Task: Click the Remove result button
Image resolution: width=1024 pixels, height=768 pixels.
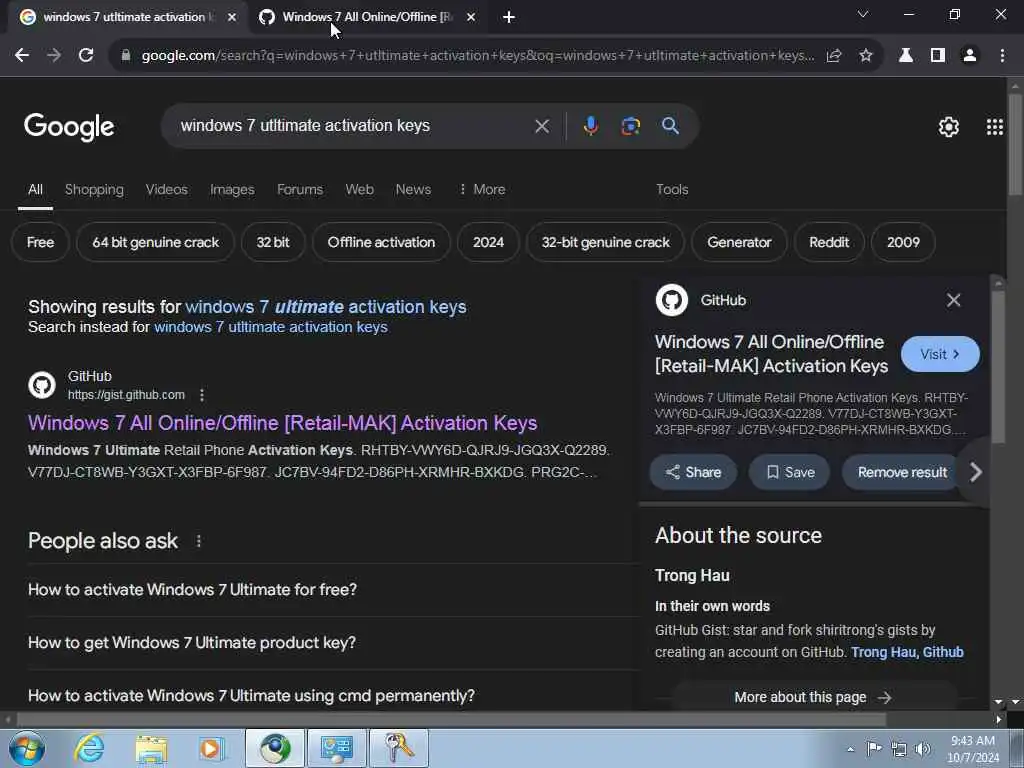Action: [902, 472]
